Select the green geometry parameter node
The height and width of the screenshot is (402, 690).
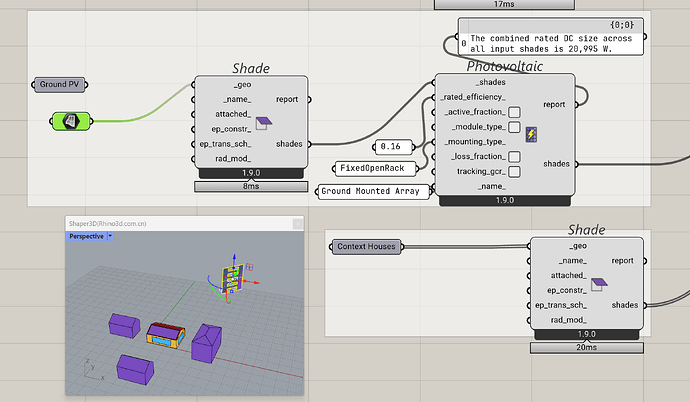[71, 121]
